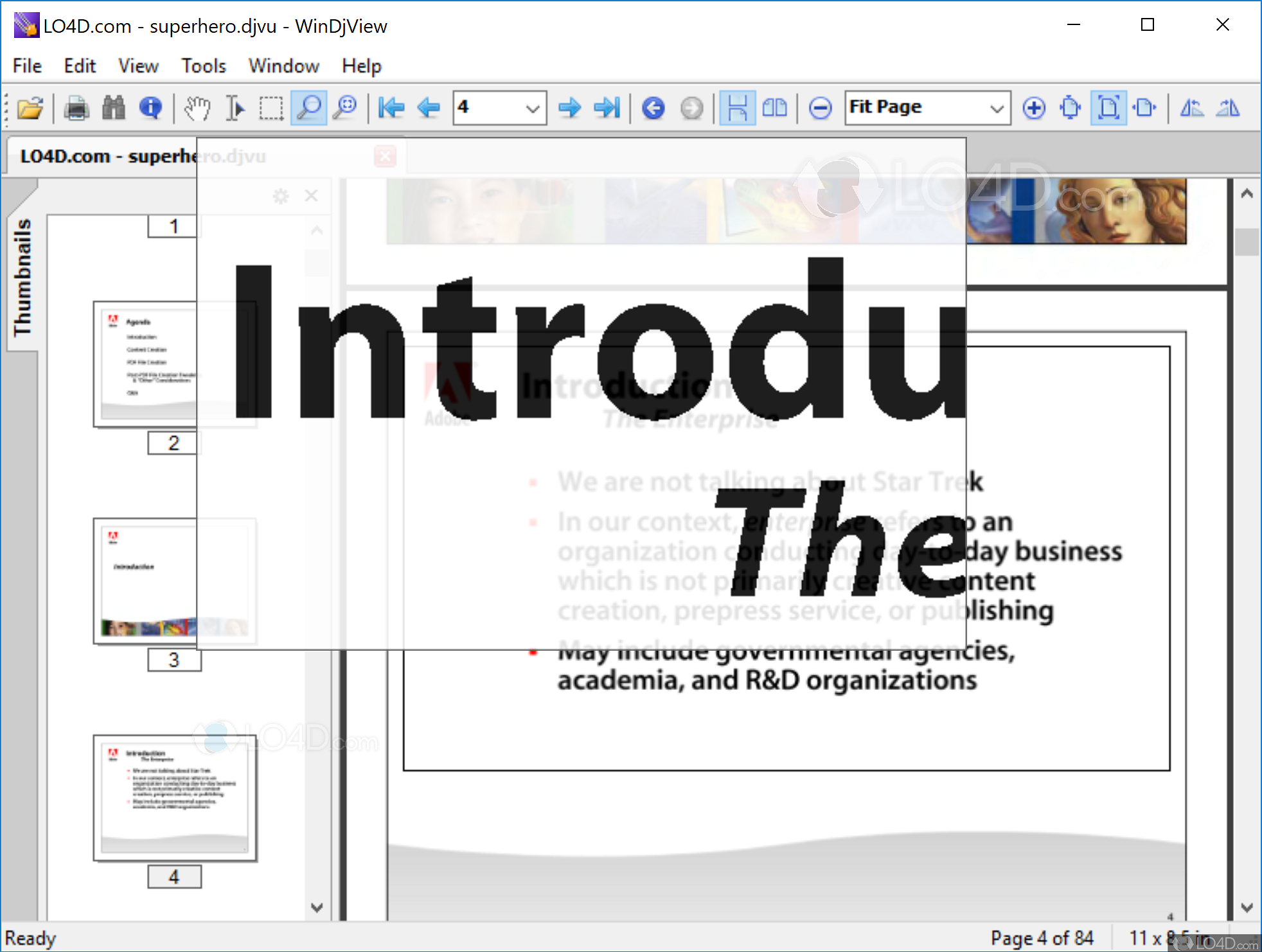This screenshot has width=1262, height=952.
Task: Click the zoom out minus button
Action: pos(820,108)
